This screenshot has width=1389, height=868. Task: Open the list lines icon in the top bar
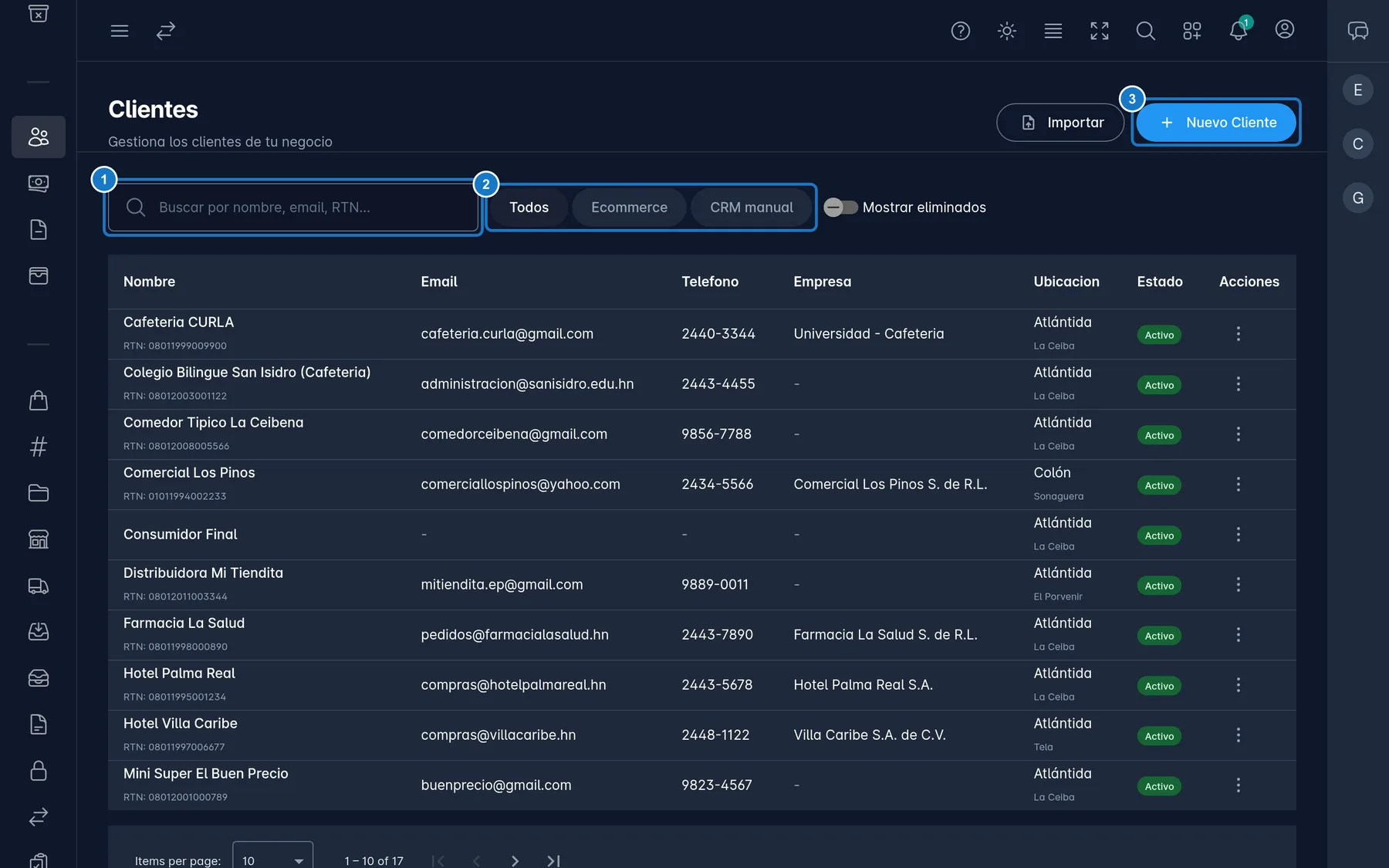(x=1053, y=31)
